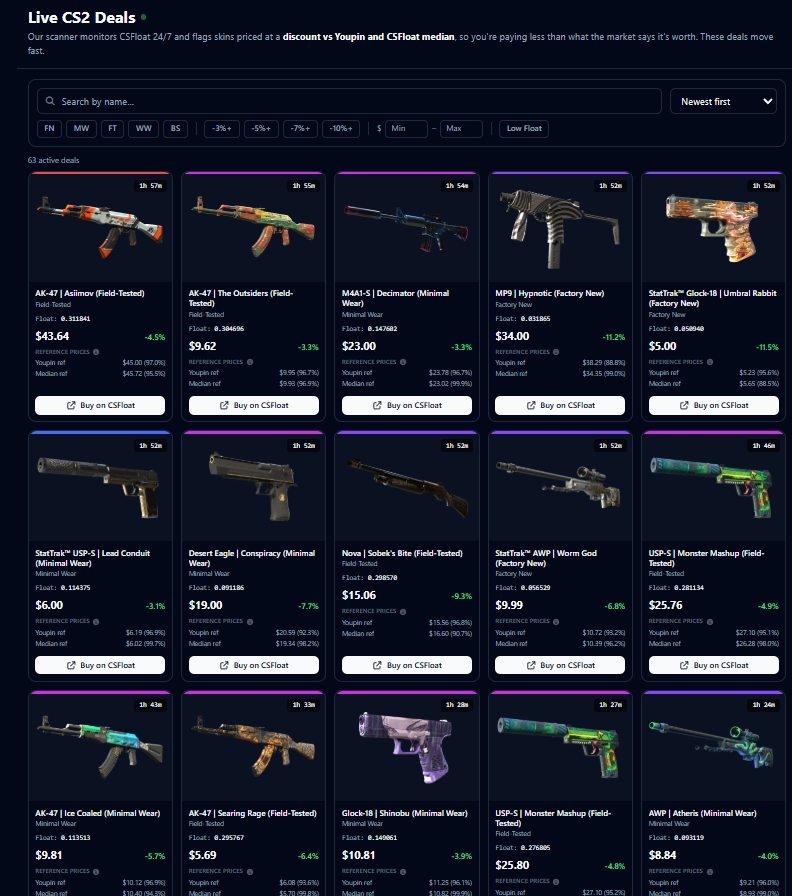
Task: Click info icon on Lead Conduit reference prices
Action: click(x=96, y=622)
